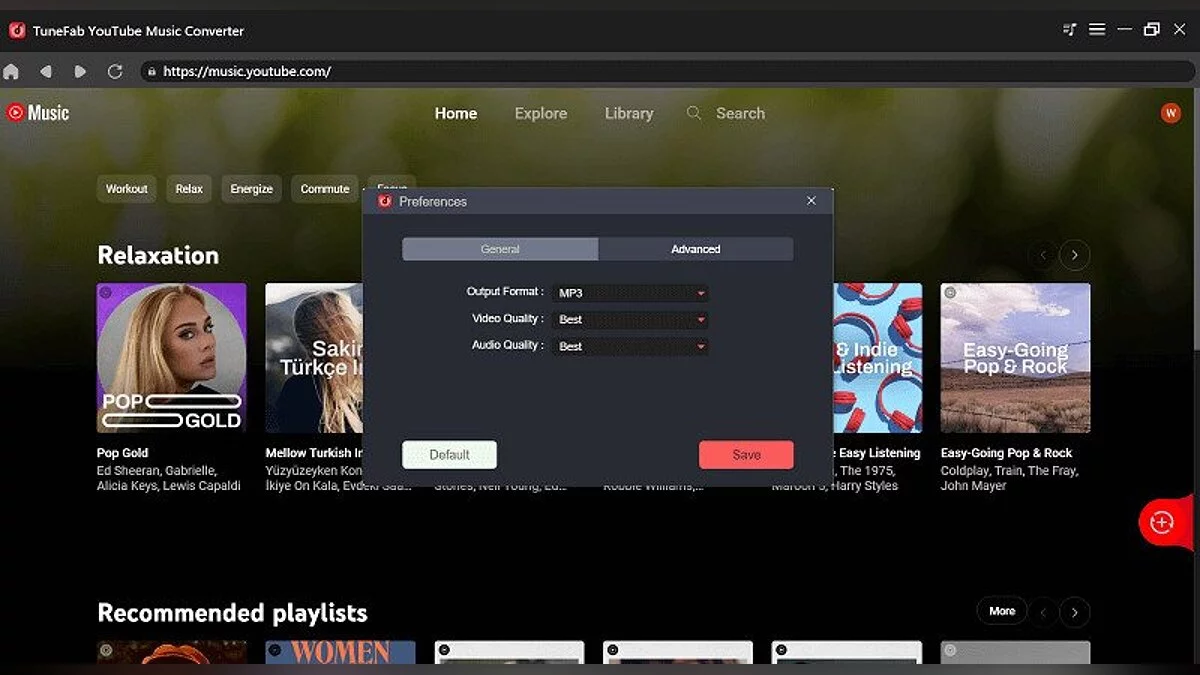Click the home icon in the browser bar
The image size is (1200, 675).
click(x=11, y=72)
